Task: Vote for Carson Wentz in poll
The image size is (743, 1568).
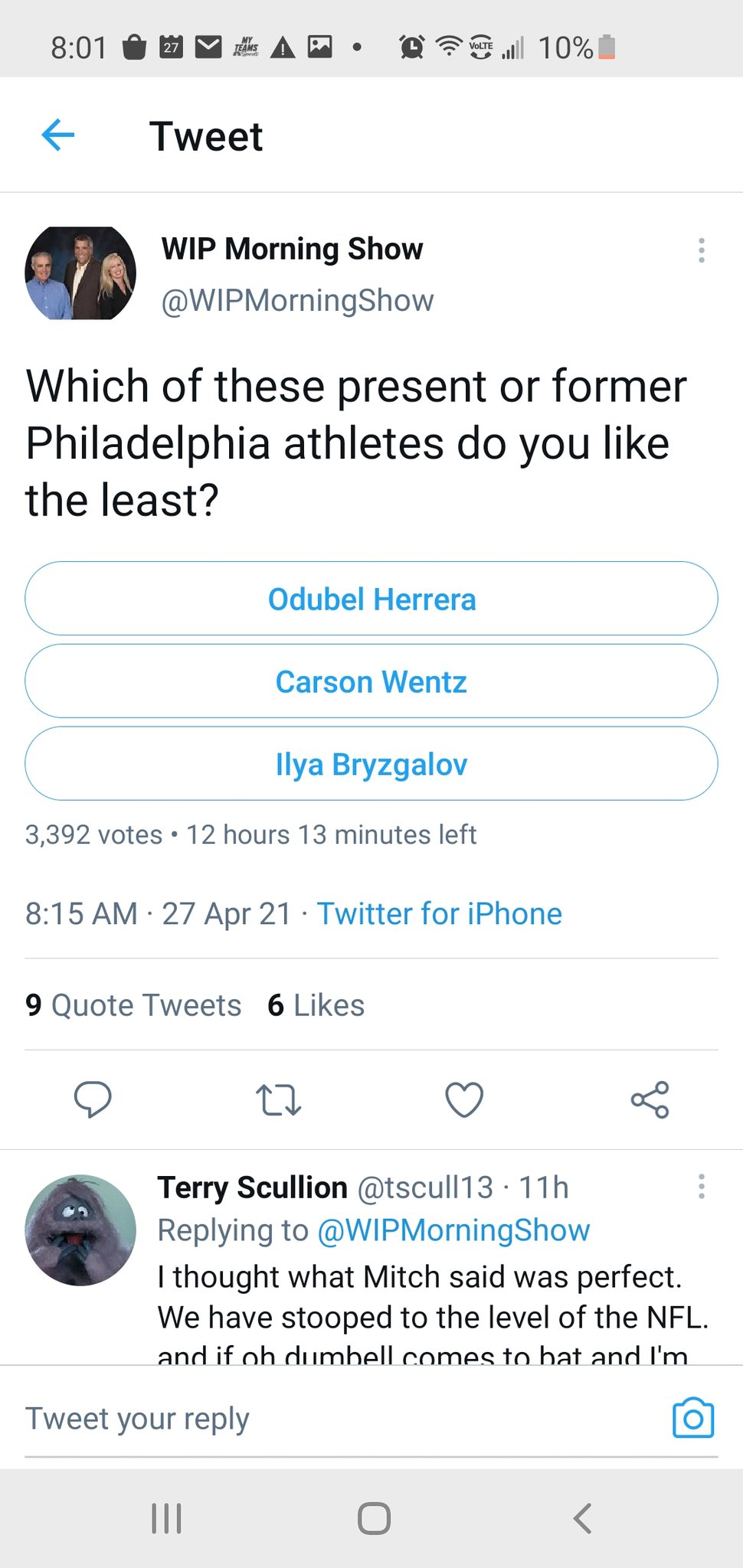Action: (371, 681)
